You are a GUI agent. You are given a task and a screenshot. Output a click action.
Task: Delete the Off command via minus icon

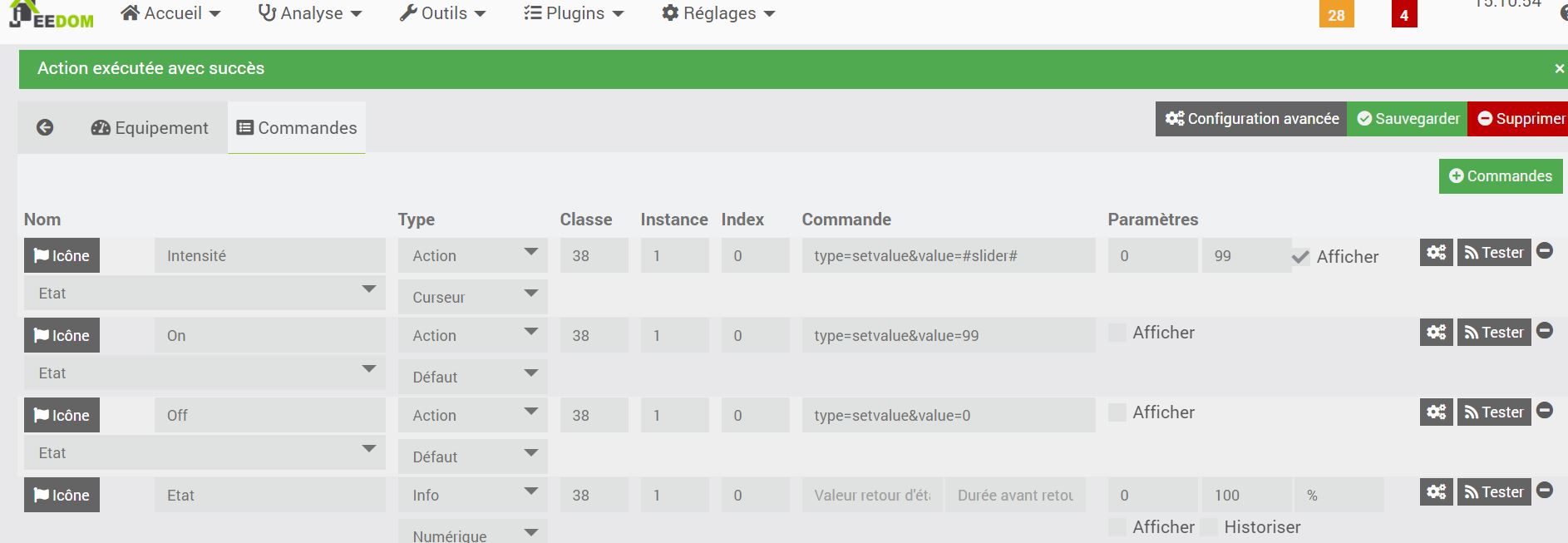1545,410
